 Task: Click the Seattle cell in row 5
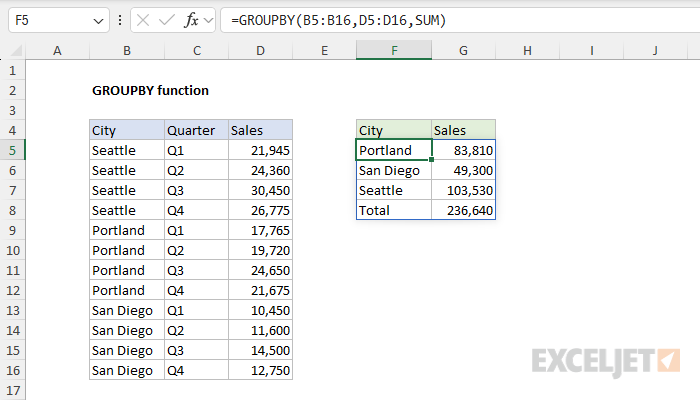pos(127,150)
